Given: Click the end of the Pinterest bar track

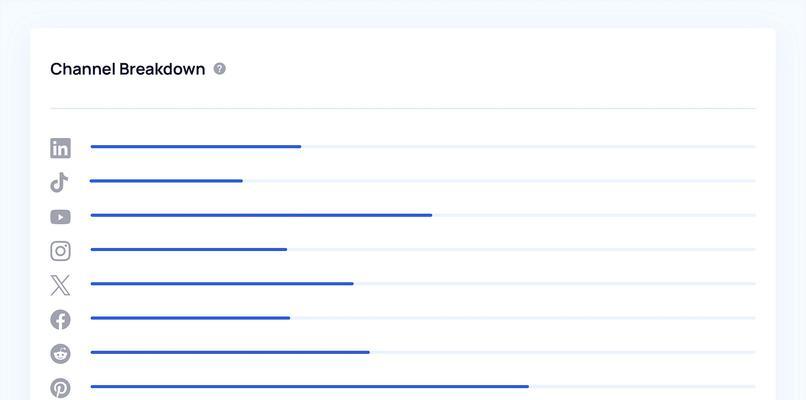Looking at the screenshot, I should [x=754, y=387].
